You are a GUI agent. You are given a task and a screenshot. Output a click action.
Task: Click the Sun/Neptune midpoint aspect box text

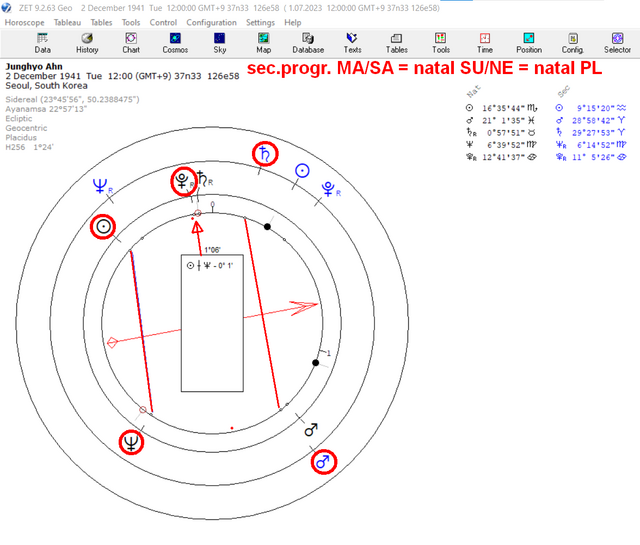point(210,266)
